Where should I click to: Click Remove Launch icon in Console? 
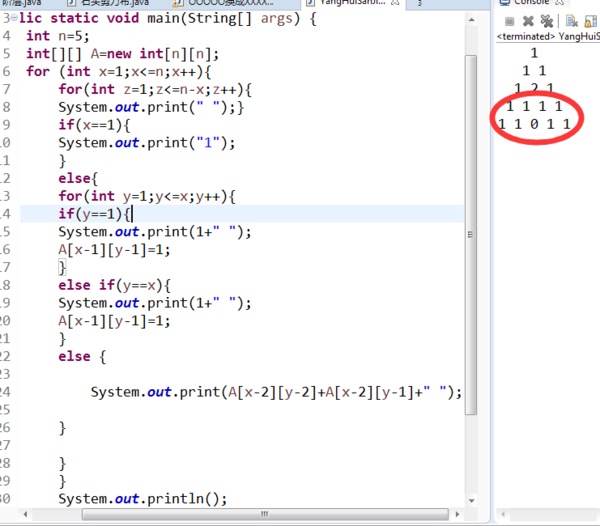528,20
